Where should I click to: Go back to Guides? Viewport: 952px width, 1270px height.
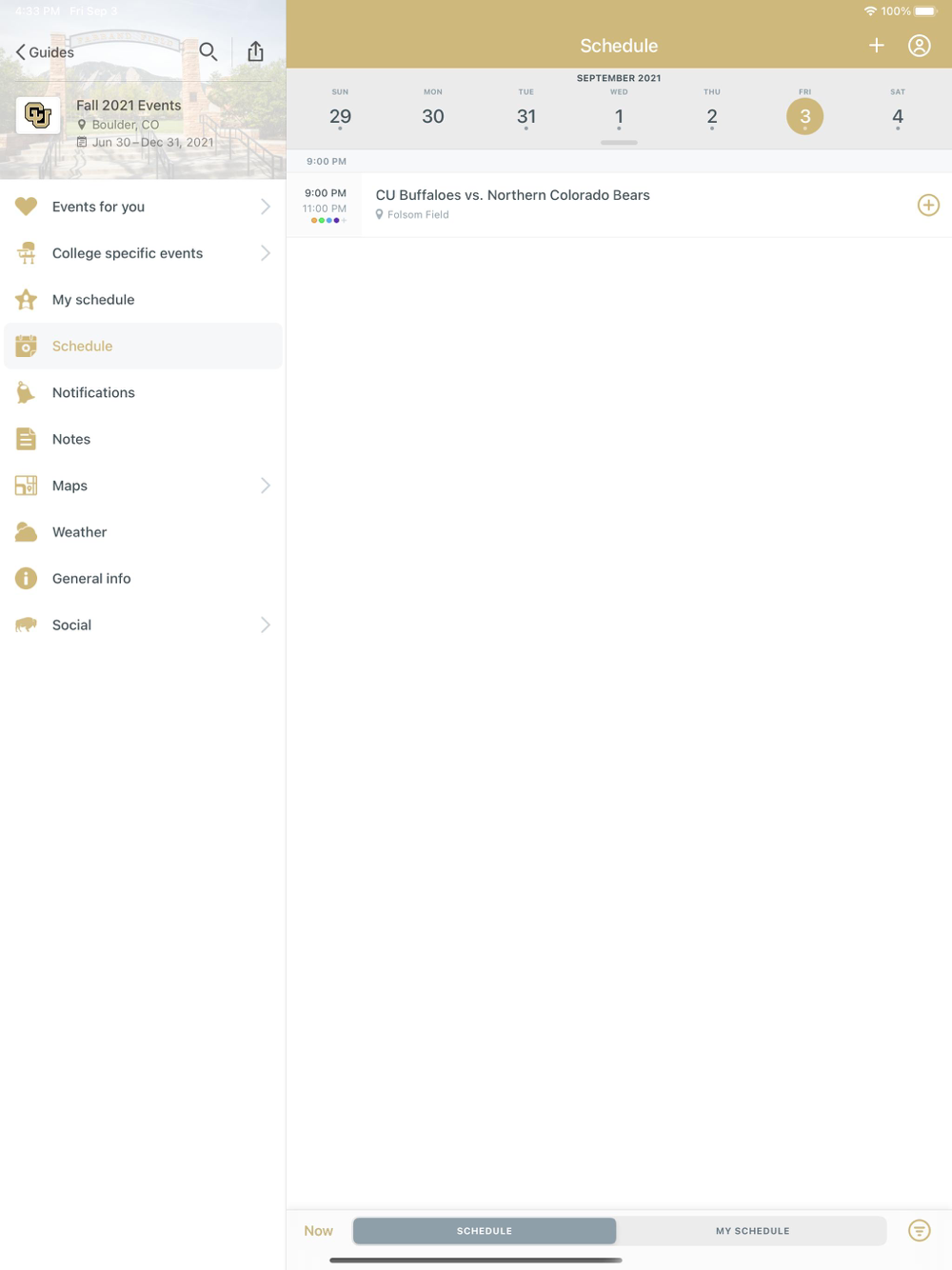[x=45, y=52]
